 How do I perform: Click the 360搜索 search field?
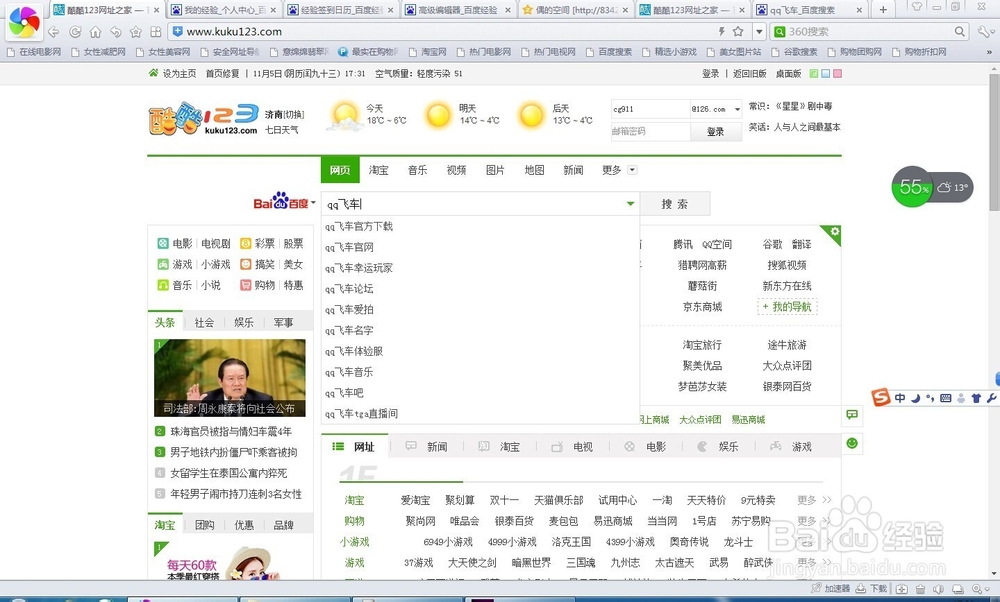867,31
